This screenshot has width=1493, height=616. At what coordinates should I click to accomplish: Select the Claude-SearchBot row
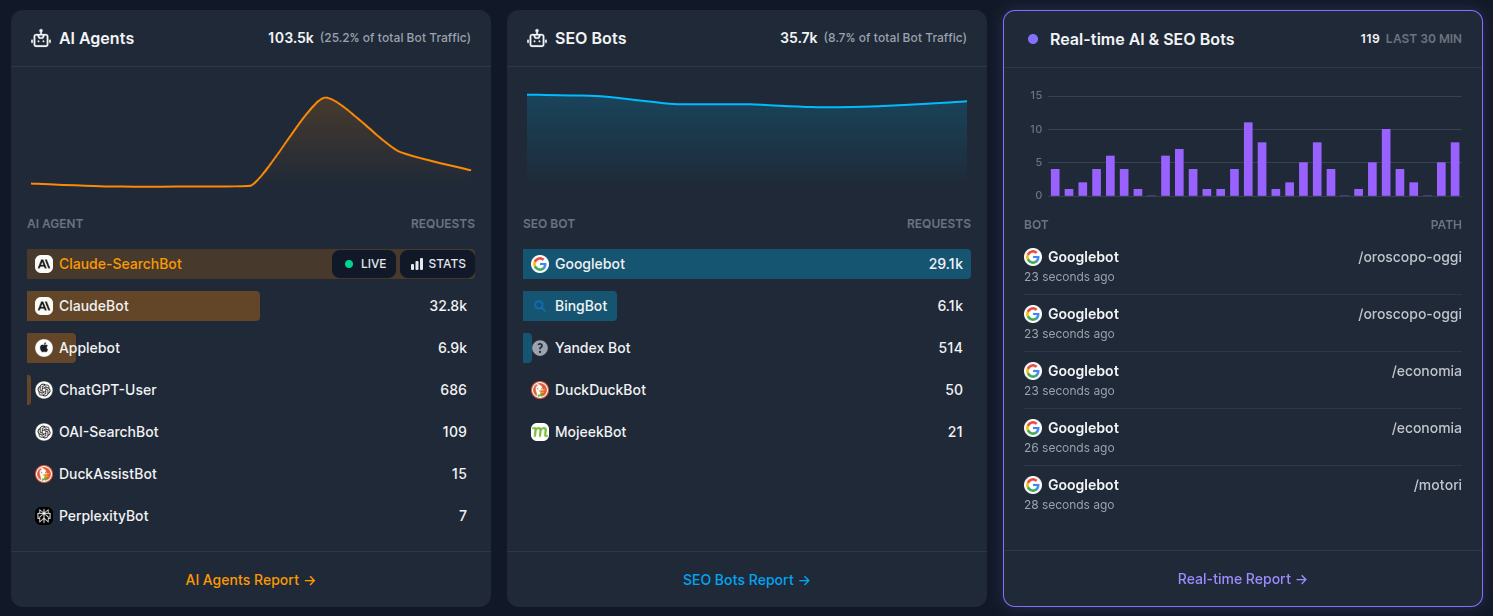[251, 264]
